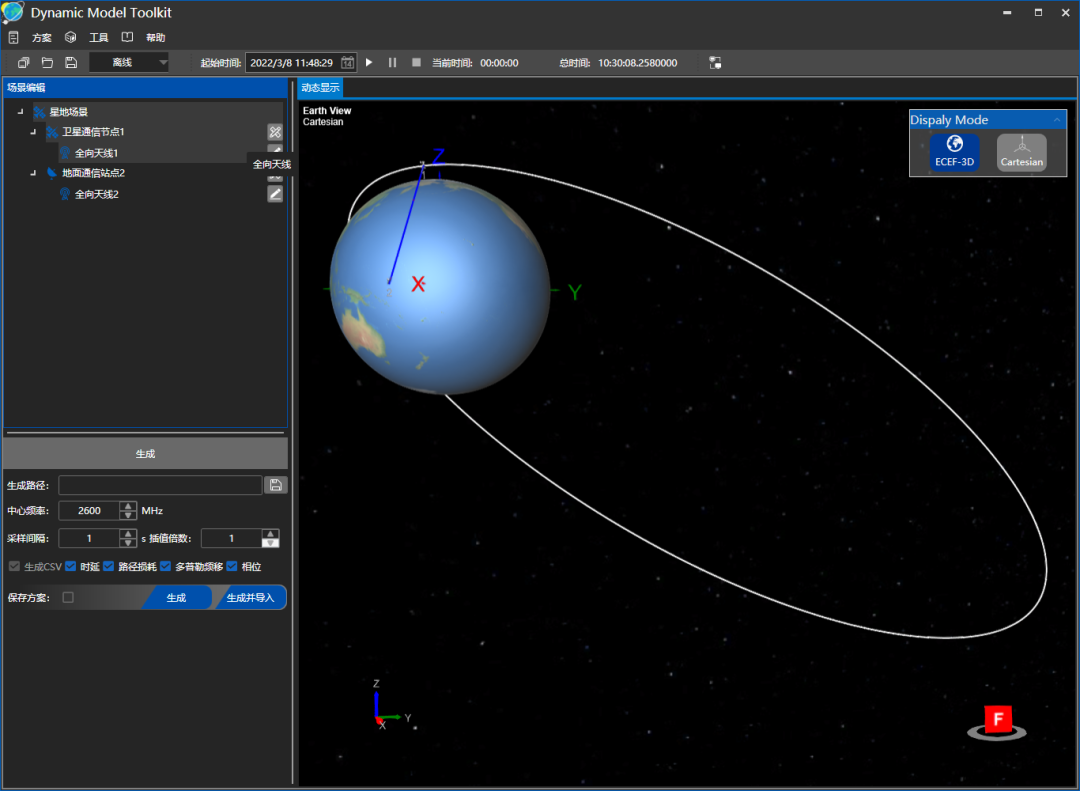Click the stop playback button
Viewport: 1080px width, 791px height.
416,63
